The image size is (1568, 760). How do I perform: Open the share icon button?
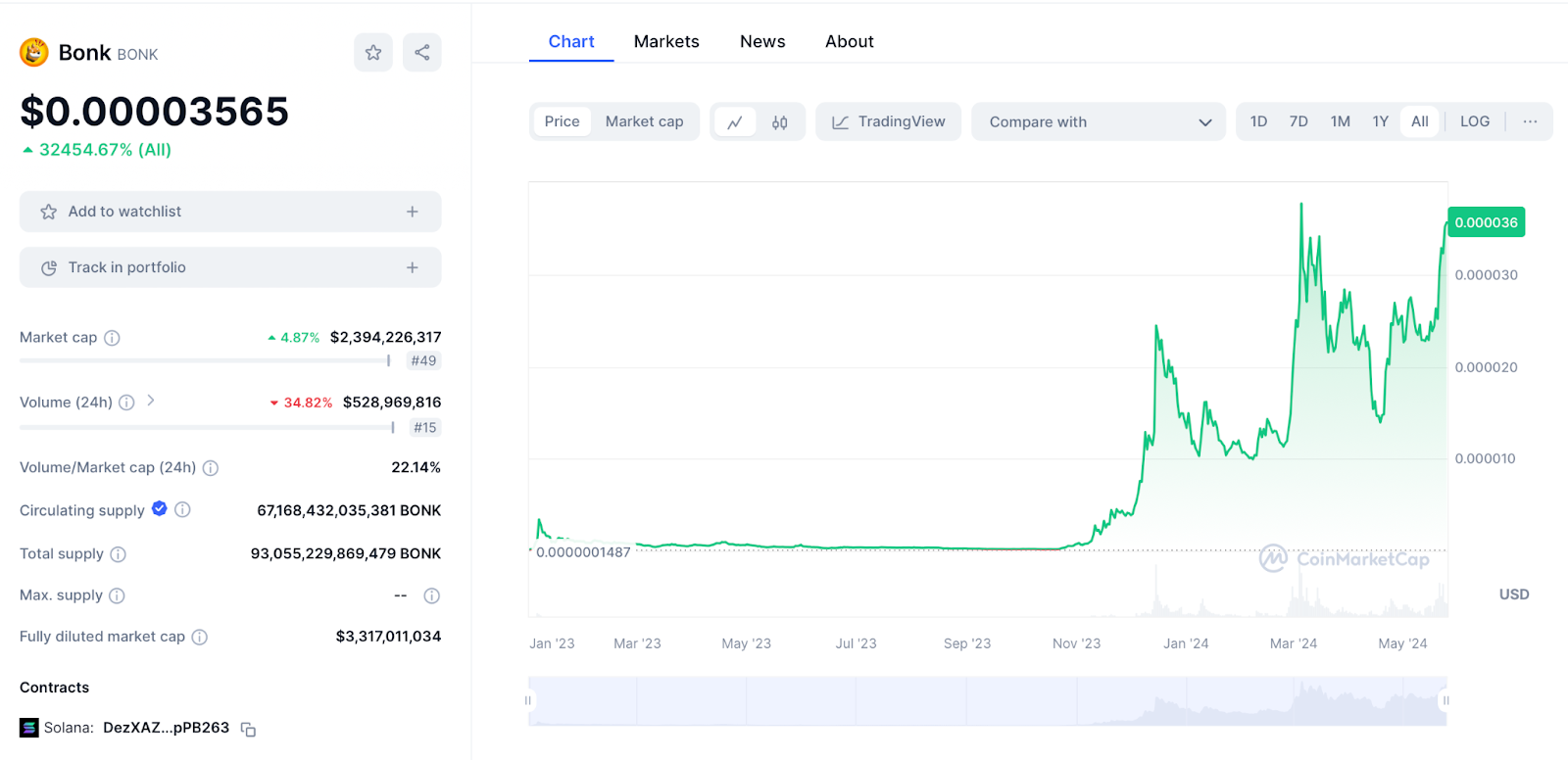coord(422,53)
